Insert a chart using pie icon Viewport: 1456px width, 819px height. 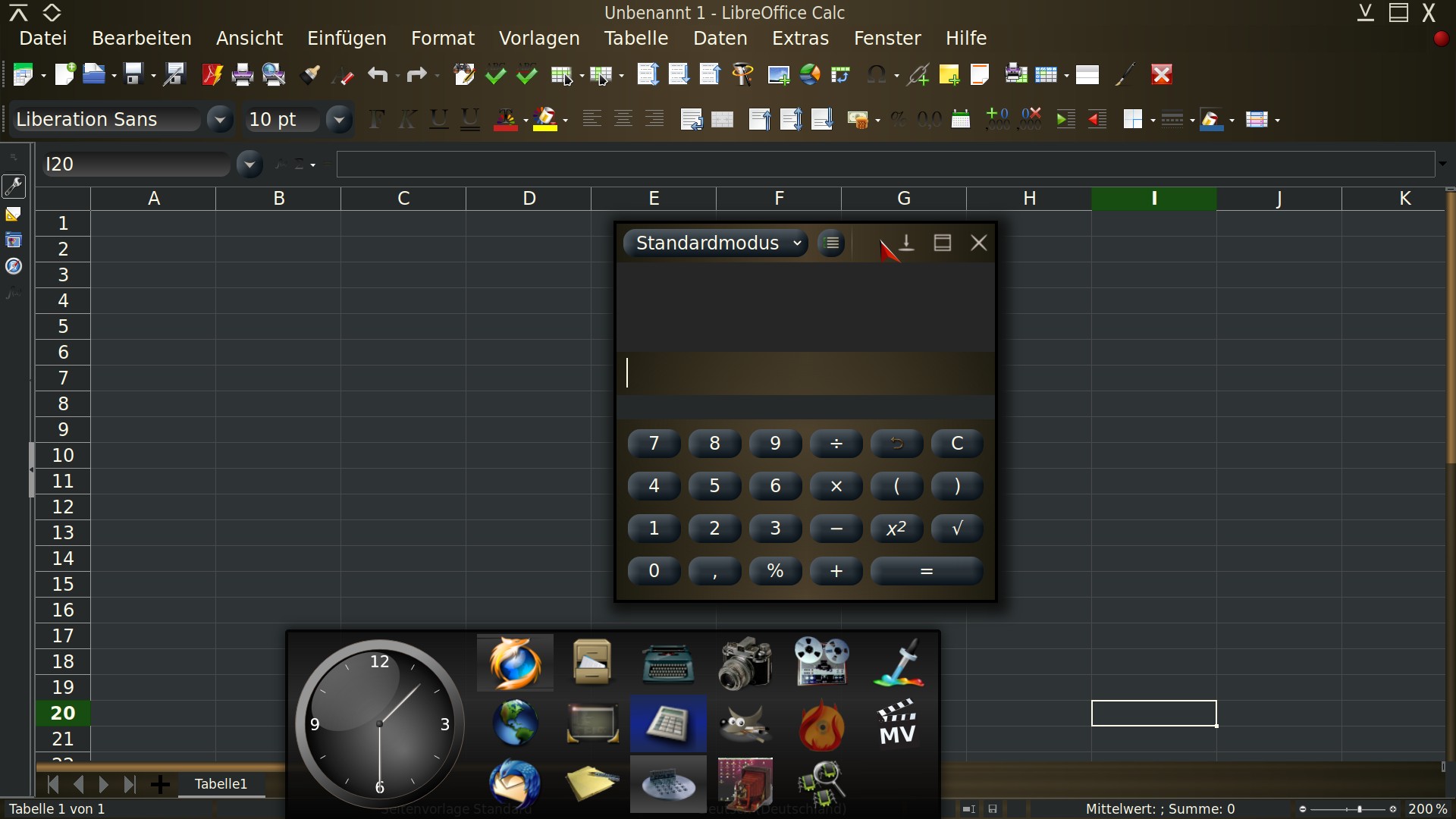point(811,74)
